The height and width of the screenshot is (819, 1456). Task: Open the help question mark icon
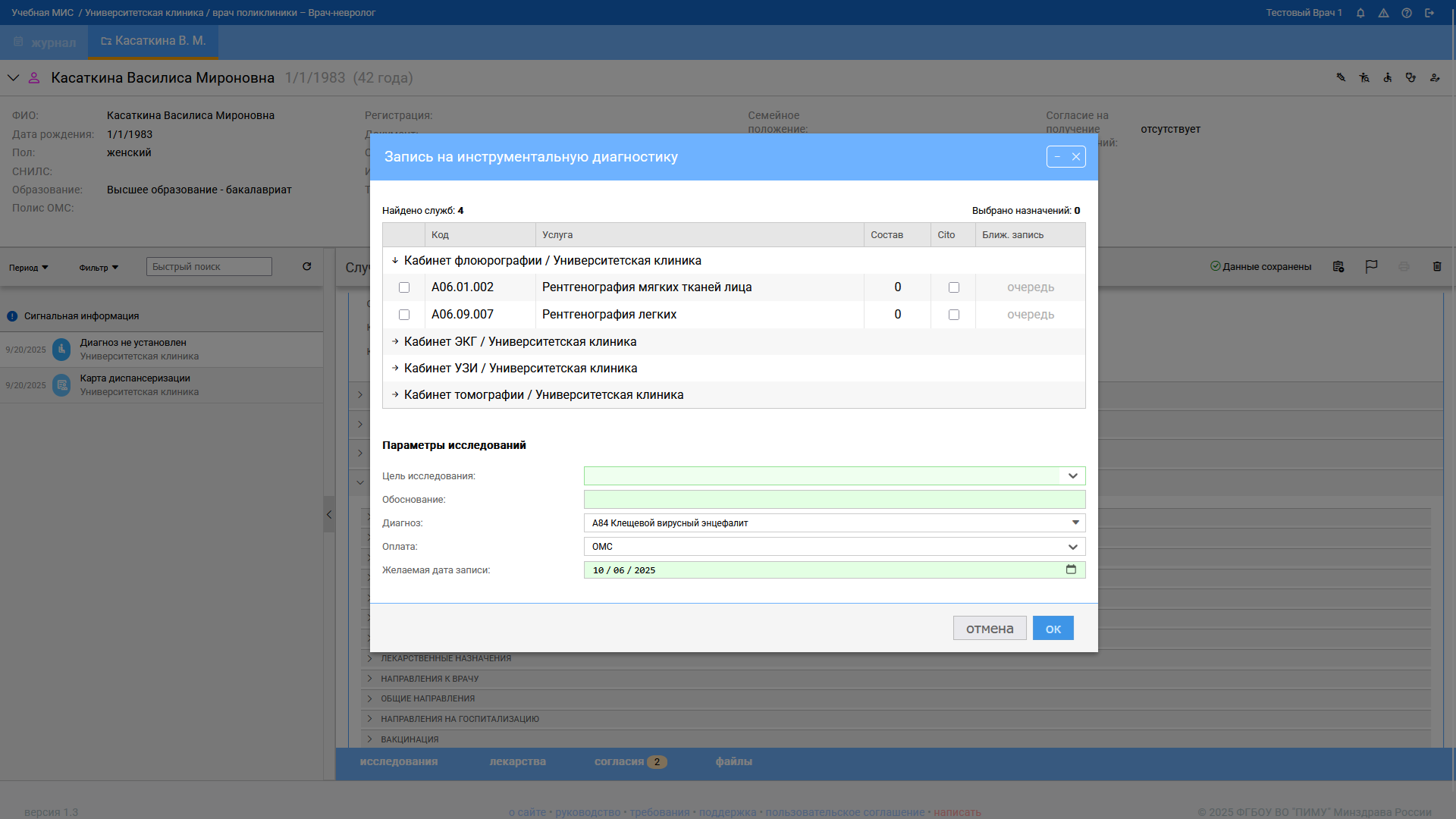pos(1407,13)
